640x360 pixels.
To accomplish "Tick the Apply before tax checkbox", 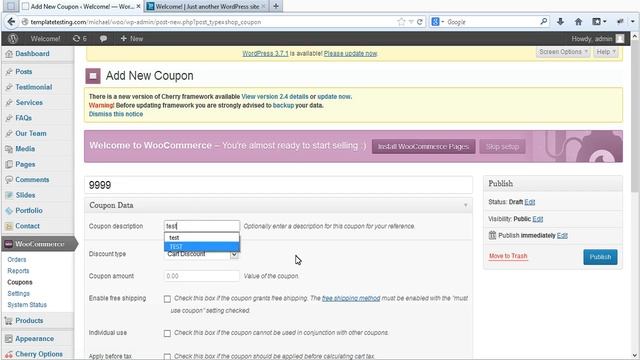I will (x=167, y=357).
